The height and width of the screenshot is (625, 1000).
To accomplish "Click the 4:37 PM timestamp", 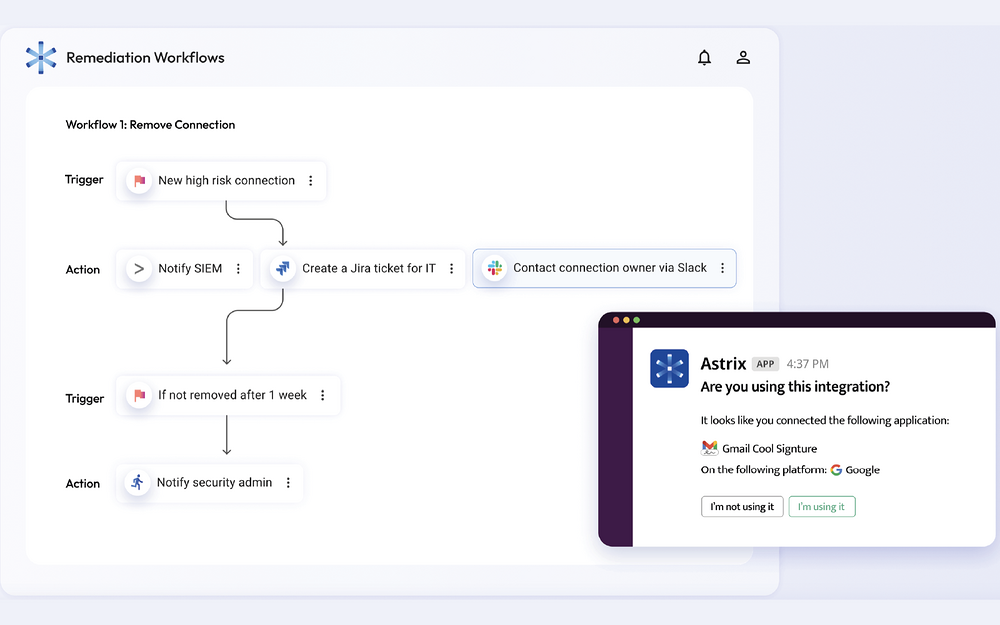I will click(807, 364).
